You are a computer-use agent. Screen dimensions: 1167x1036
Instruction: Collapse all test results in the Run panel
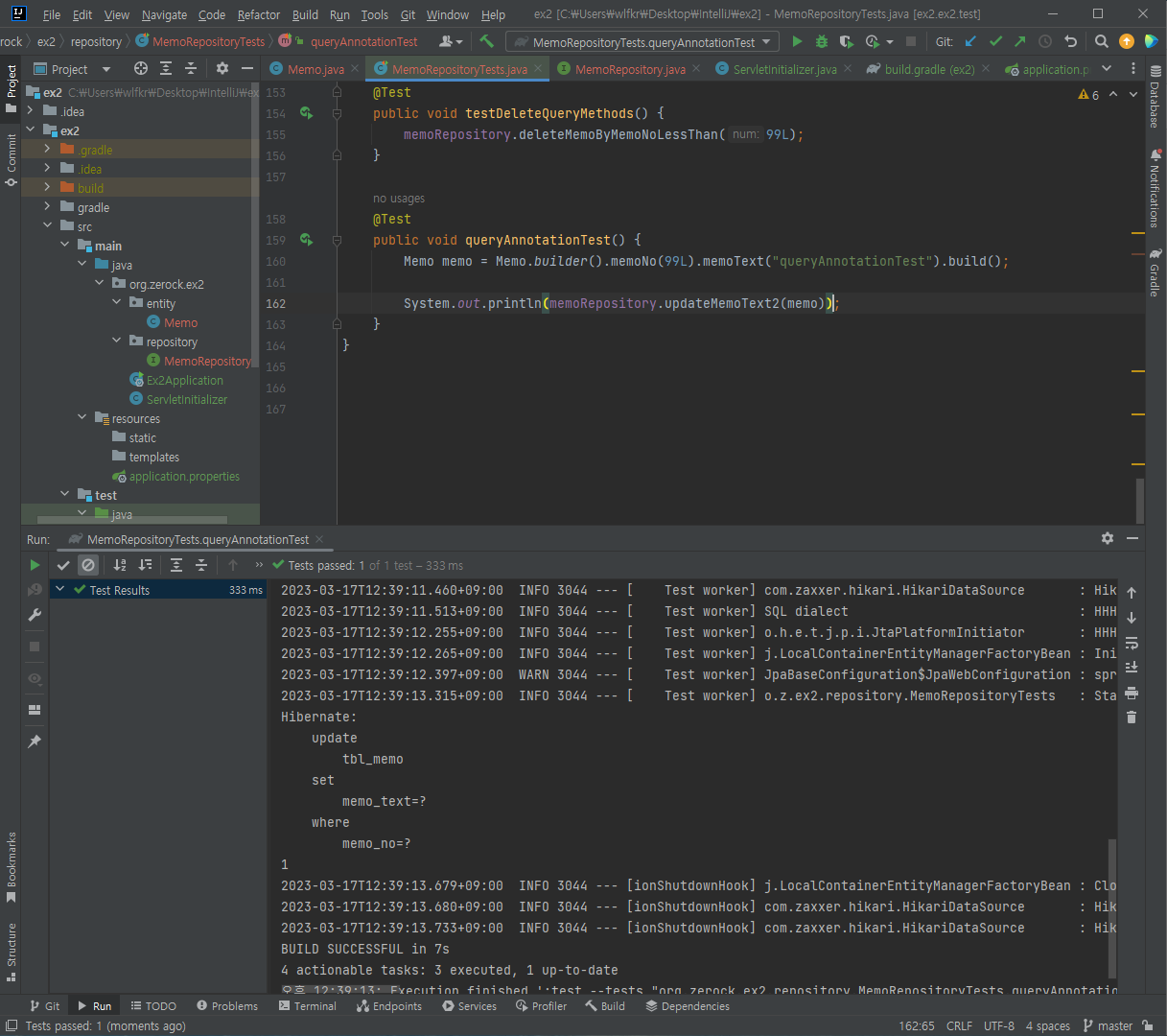coord(201,565)
